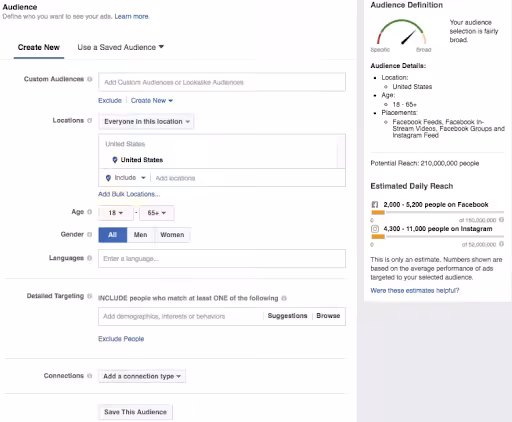The height and width of the screenshot is (422, 512).
Task: Open the Custom Audiences info icon
Action: (x=89, y=79)
